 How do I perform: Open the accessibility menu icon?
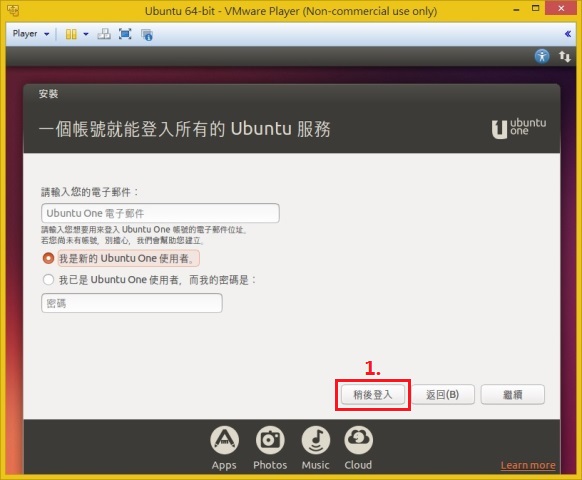click(x=542, y=56)
